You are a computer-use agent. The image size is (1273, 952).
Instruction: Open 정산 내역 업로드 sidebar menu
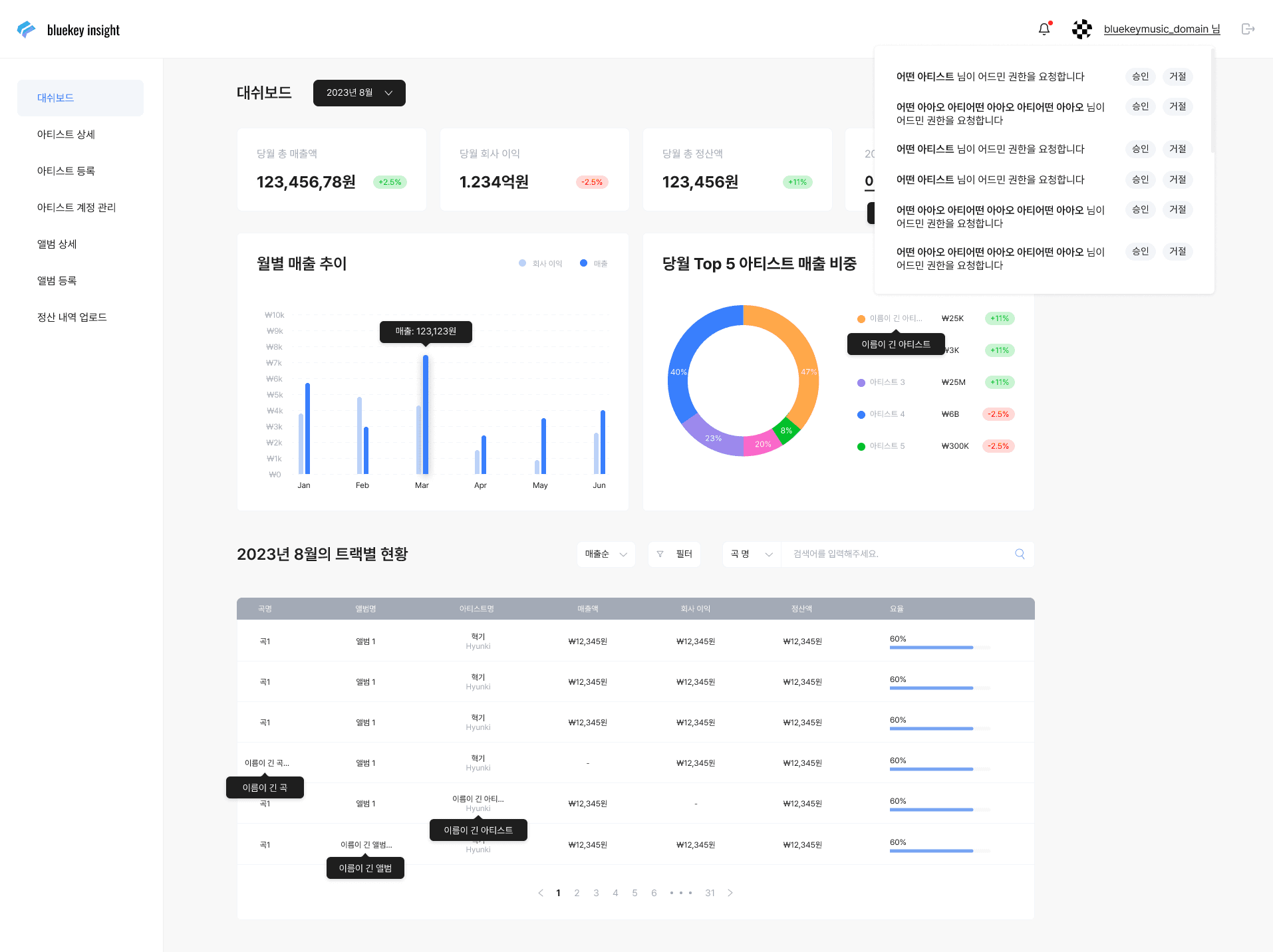point(72,317)
